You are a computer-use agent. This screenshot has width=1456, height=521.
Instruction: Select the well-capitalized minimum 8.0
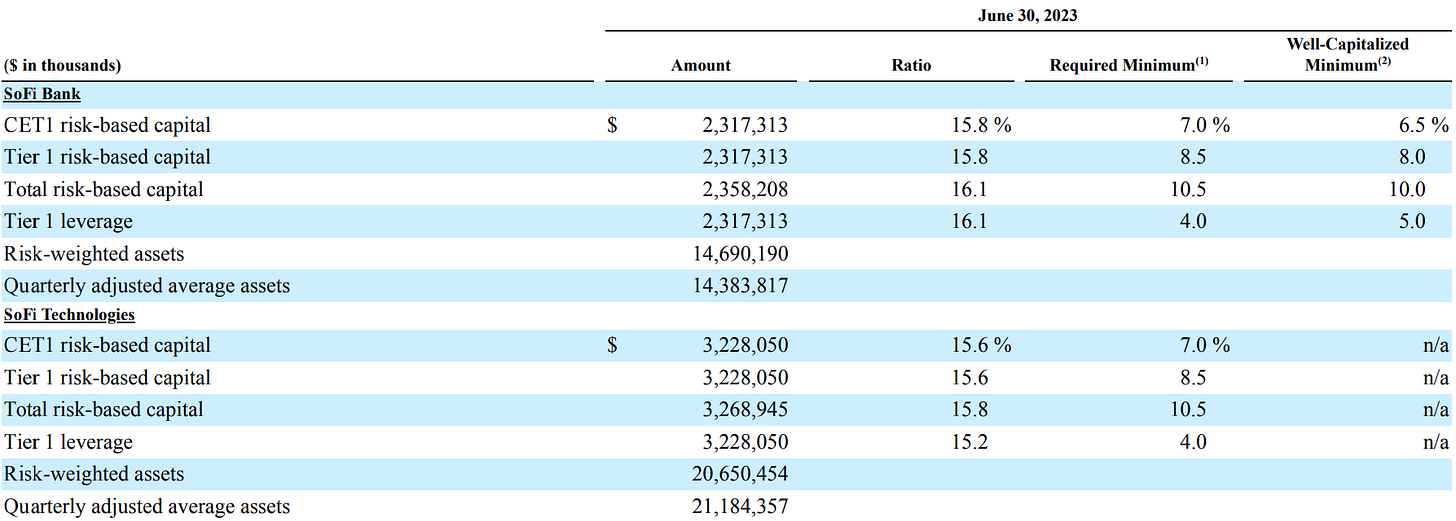click(1412, 157)
